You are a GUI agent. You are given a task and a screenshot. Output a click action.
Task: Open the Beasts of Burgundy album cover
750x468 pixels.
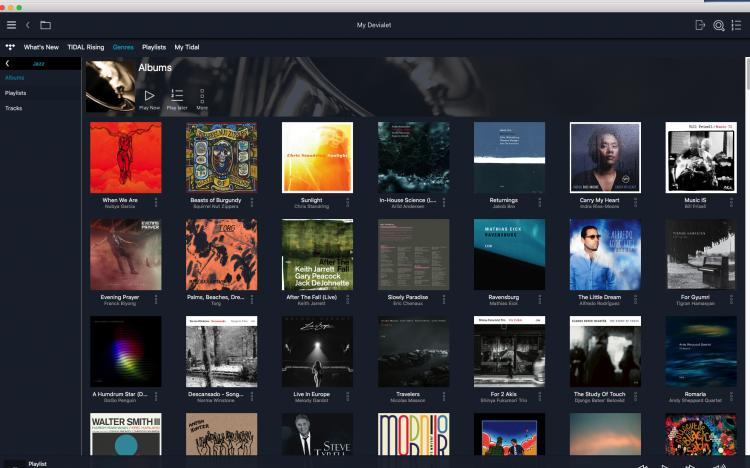221,157
